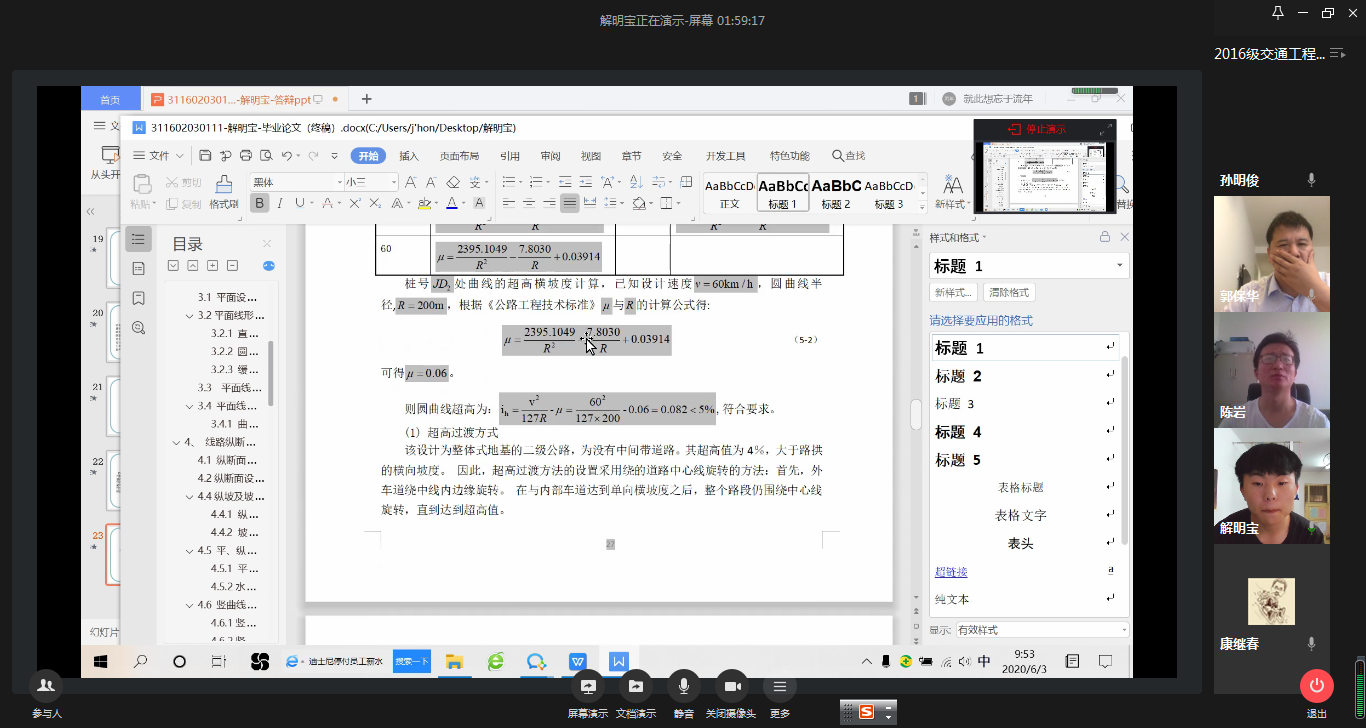Switch to the 审阅 ribbon tab
1366x728 pixels.
point(550,156)
